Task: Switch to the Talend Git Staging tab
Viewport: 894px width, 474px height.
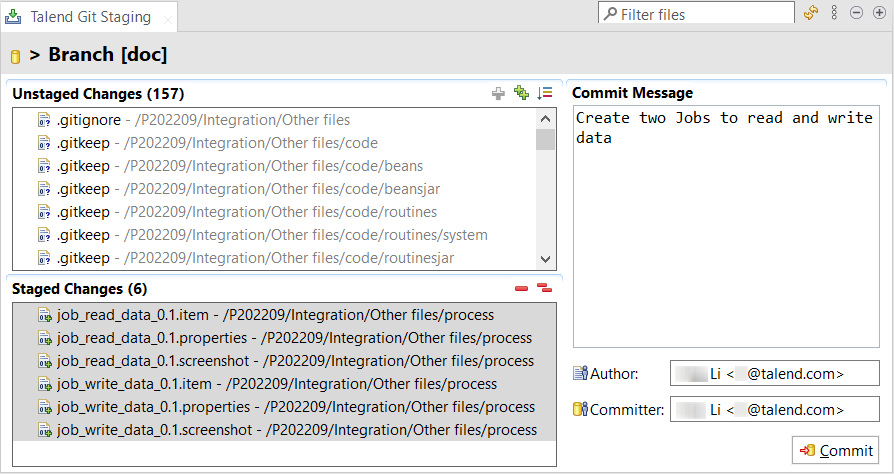Action: pyautogui.click(x=89, y=17)
